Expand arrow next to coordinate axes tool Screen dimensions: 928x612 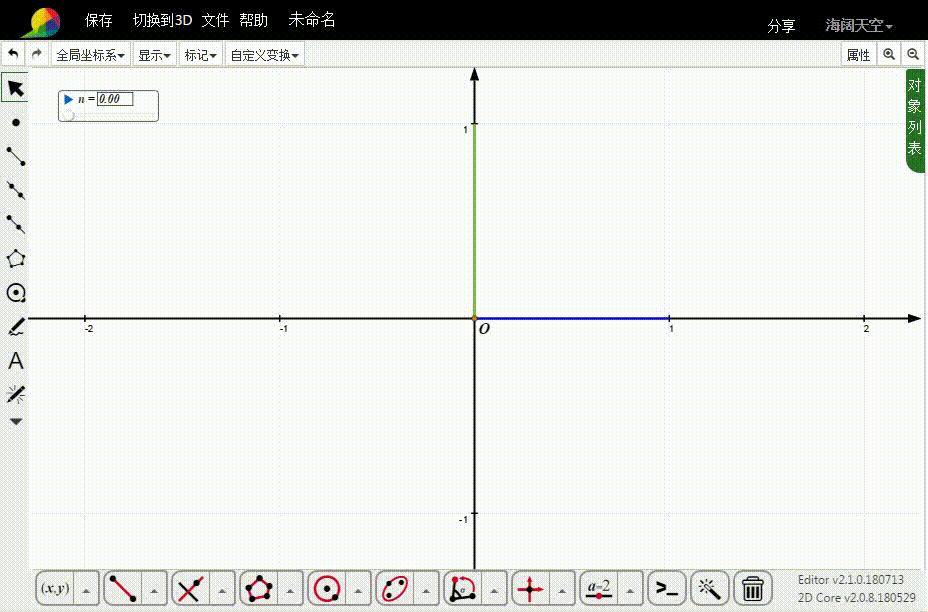562,590
